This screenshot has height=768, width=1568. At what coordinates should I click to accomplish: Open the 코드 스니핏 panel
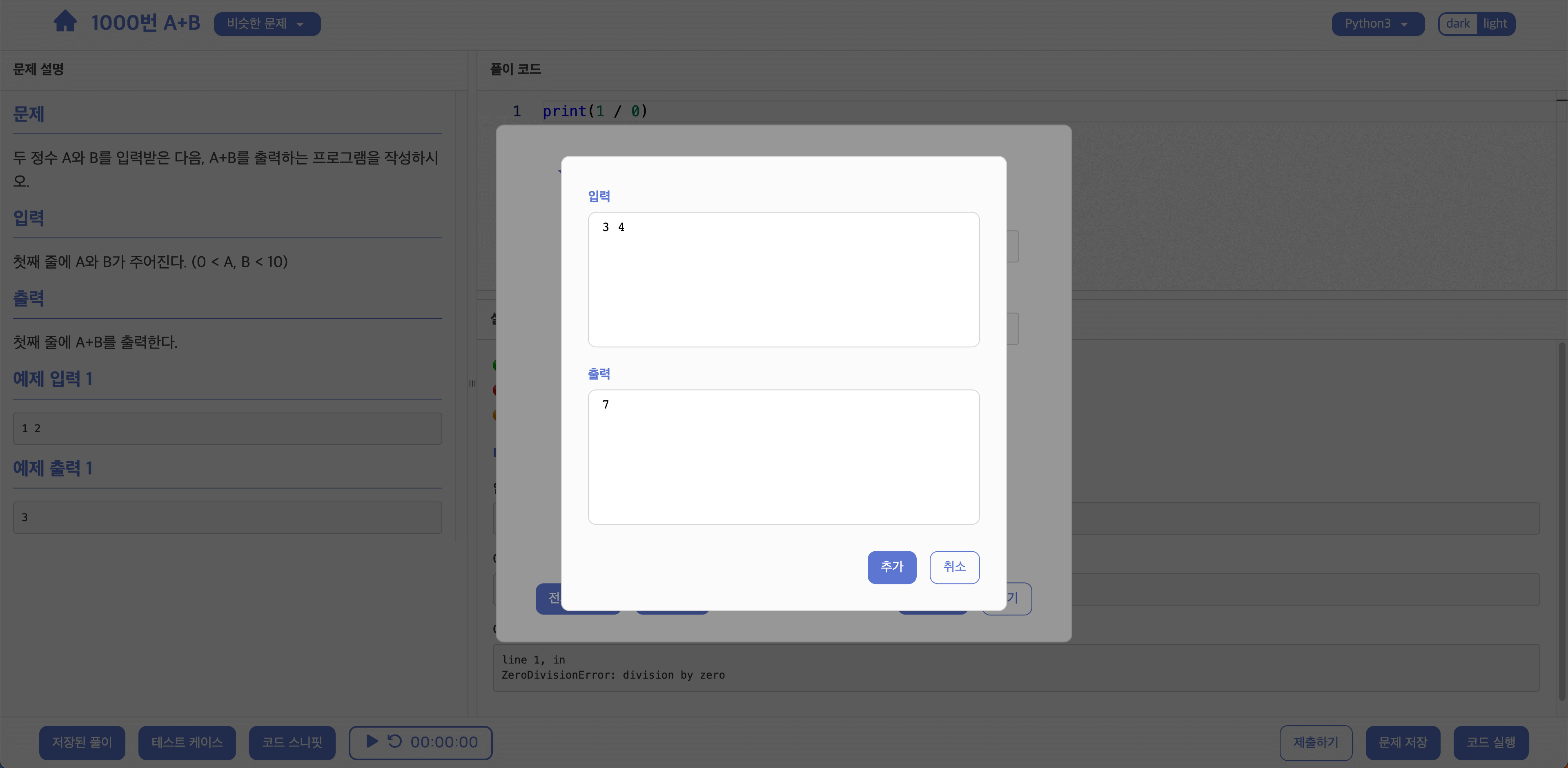click(x=292, y=742)
